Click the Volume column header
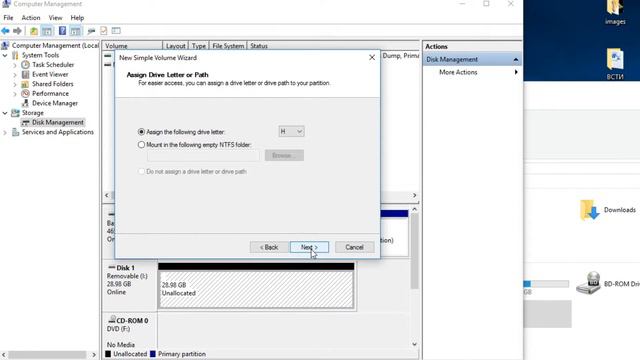Image resolution: width=640 pixels, height=360 pixels. (x=132, y=46)
